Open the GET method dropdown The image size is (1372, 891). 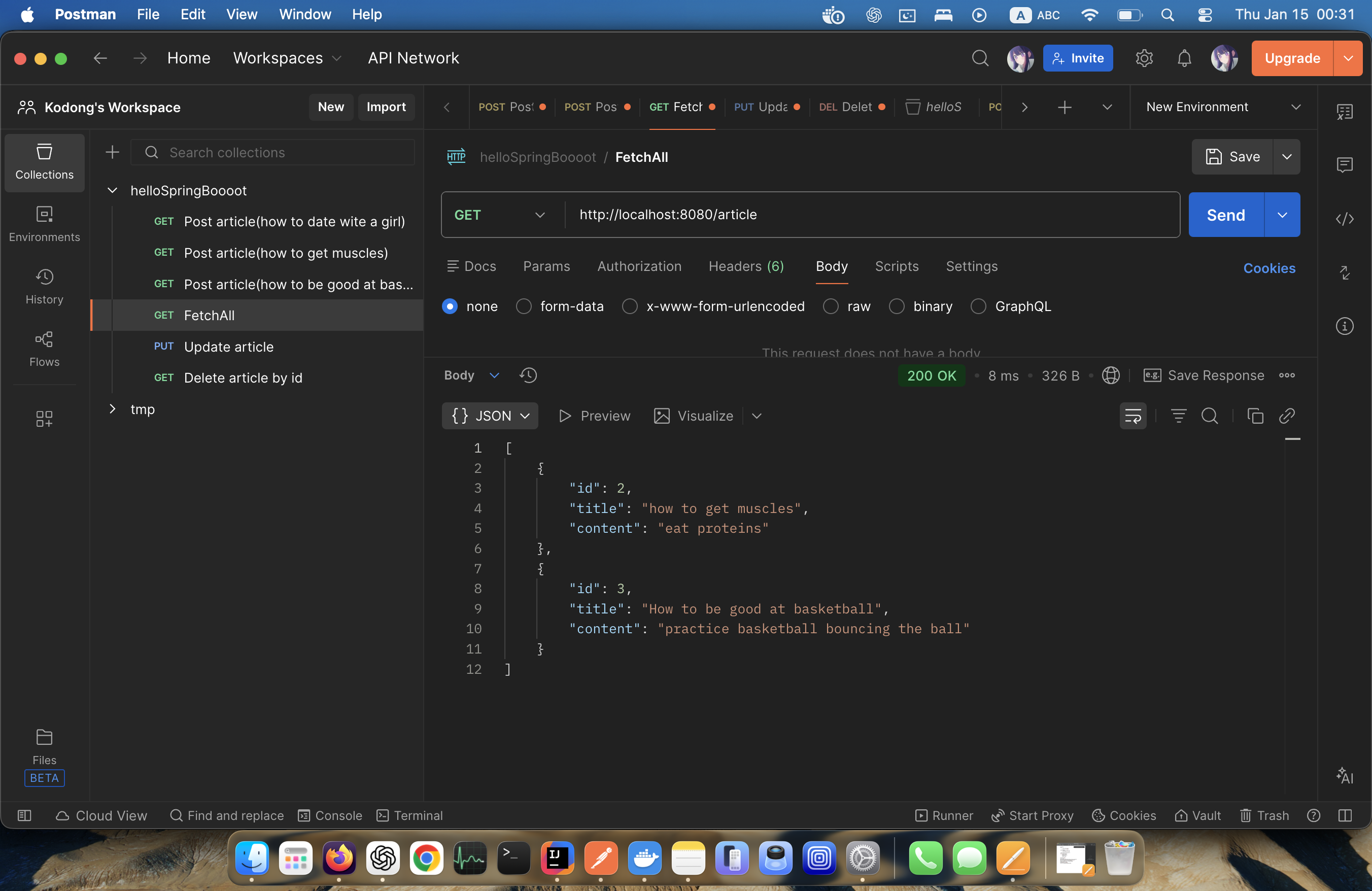pyautogui.click(x=500, y=215)
